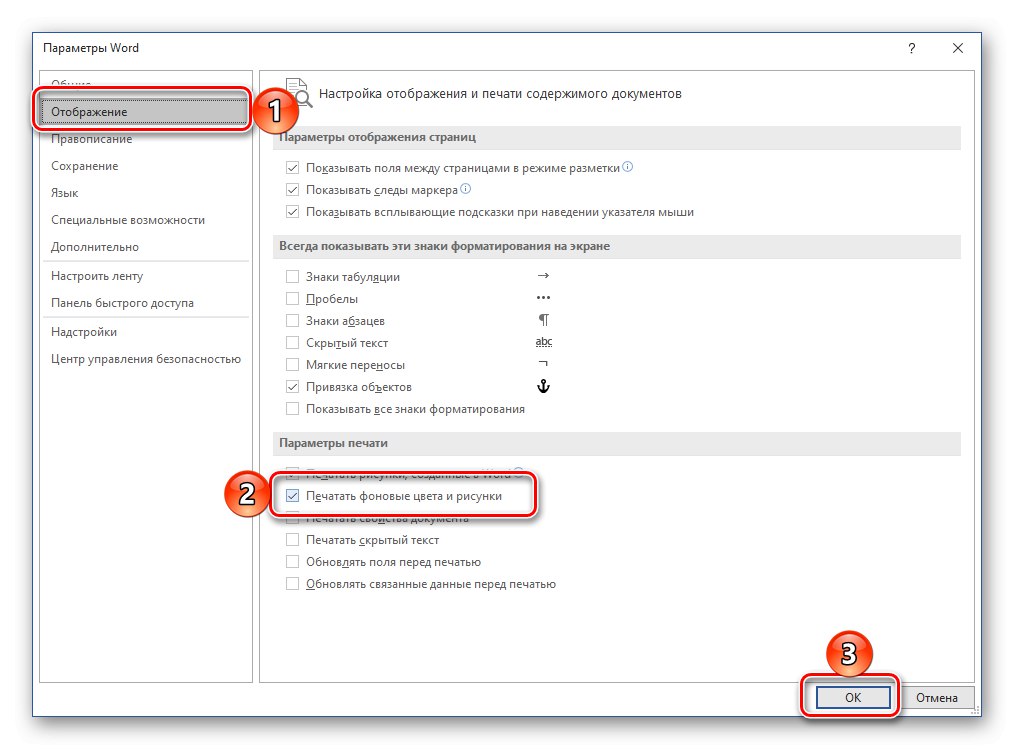
Task: Check Знаки абзацев option
Action: [292, 321]
